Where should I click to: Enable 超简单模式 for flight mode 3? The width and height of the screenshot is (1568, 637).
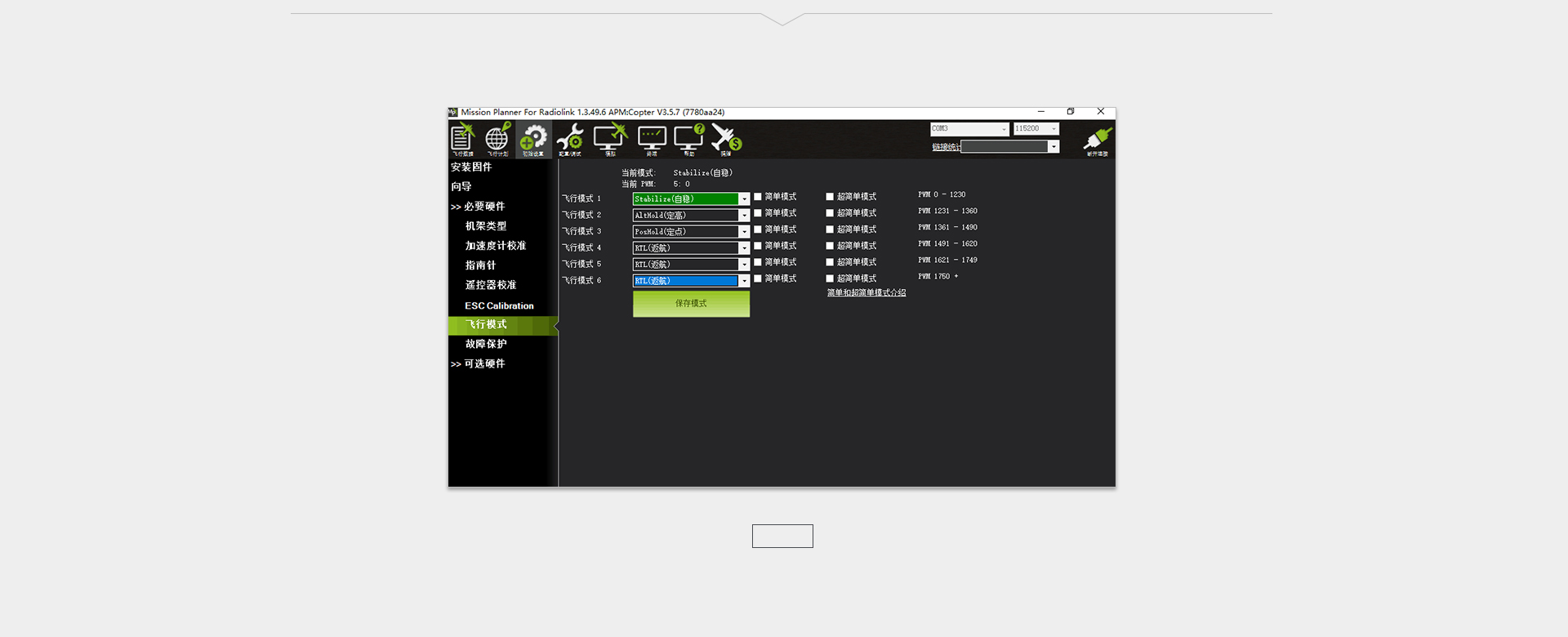tap(830, 229)
